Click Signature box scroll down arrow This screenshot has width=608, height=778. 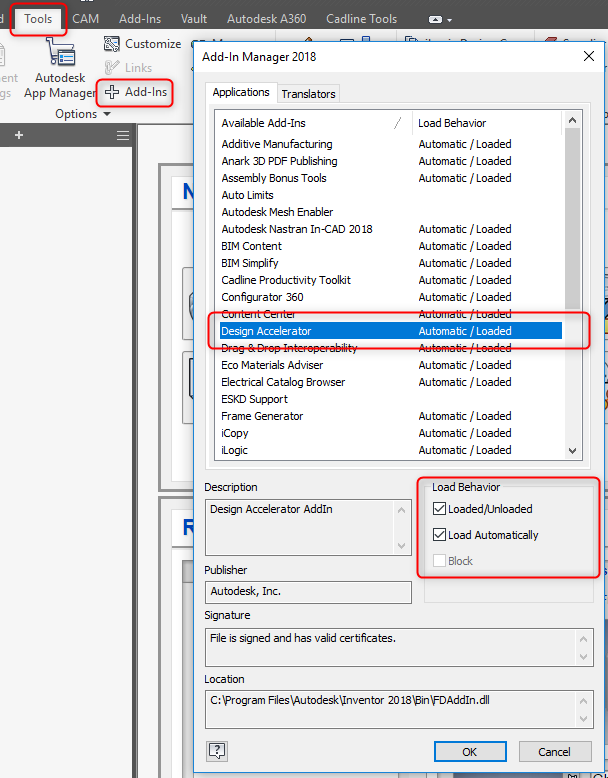584,657
